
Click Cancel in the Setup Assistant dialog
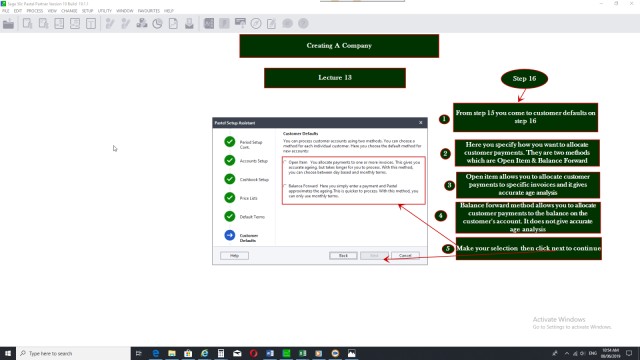(x=405, y=256)
